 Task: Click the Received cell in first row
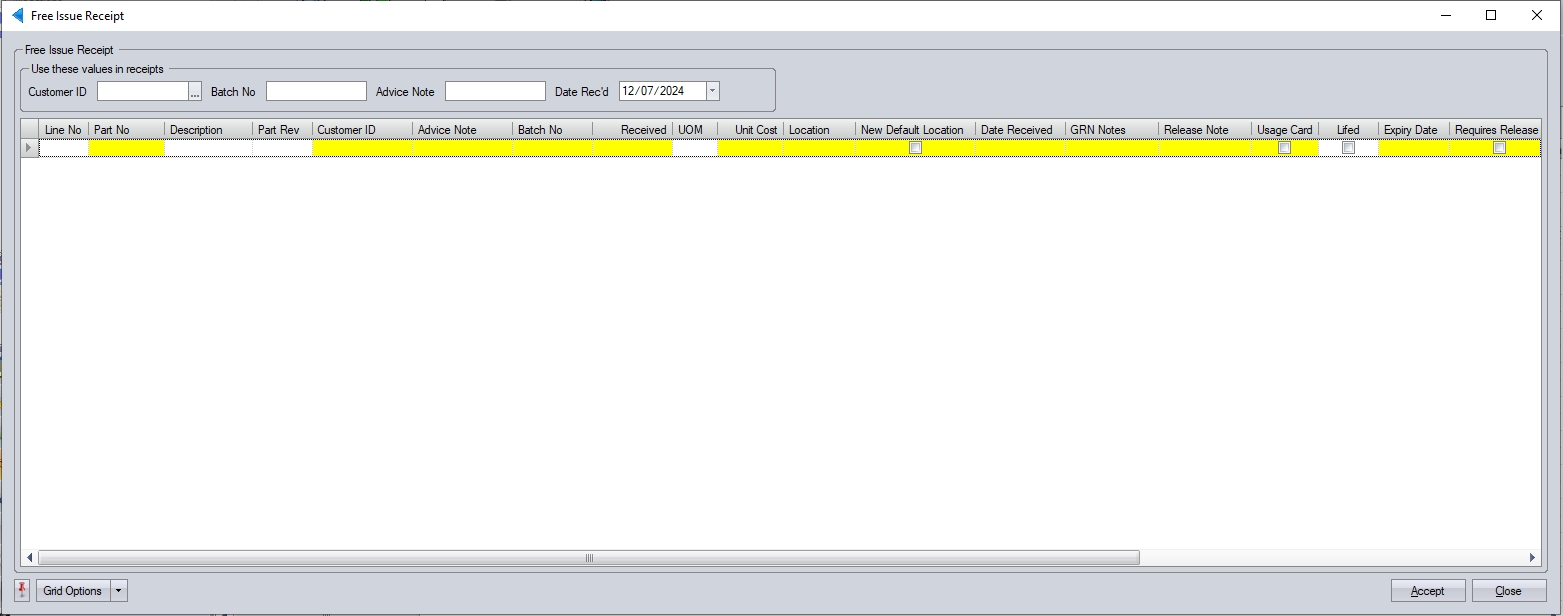tap(632, 148)
